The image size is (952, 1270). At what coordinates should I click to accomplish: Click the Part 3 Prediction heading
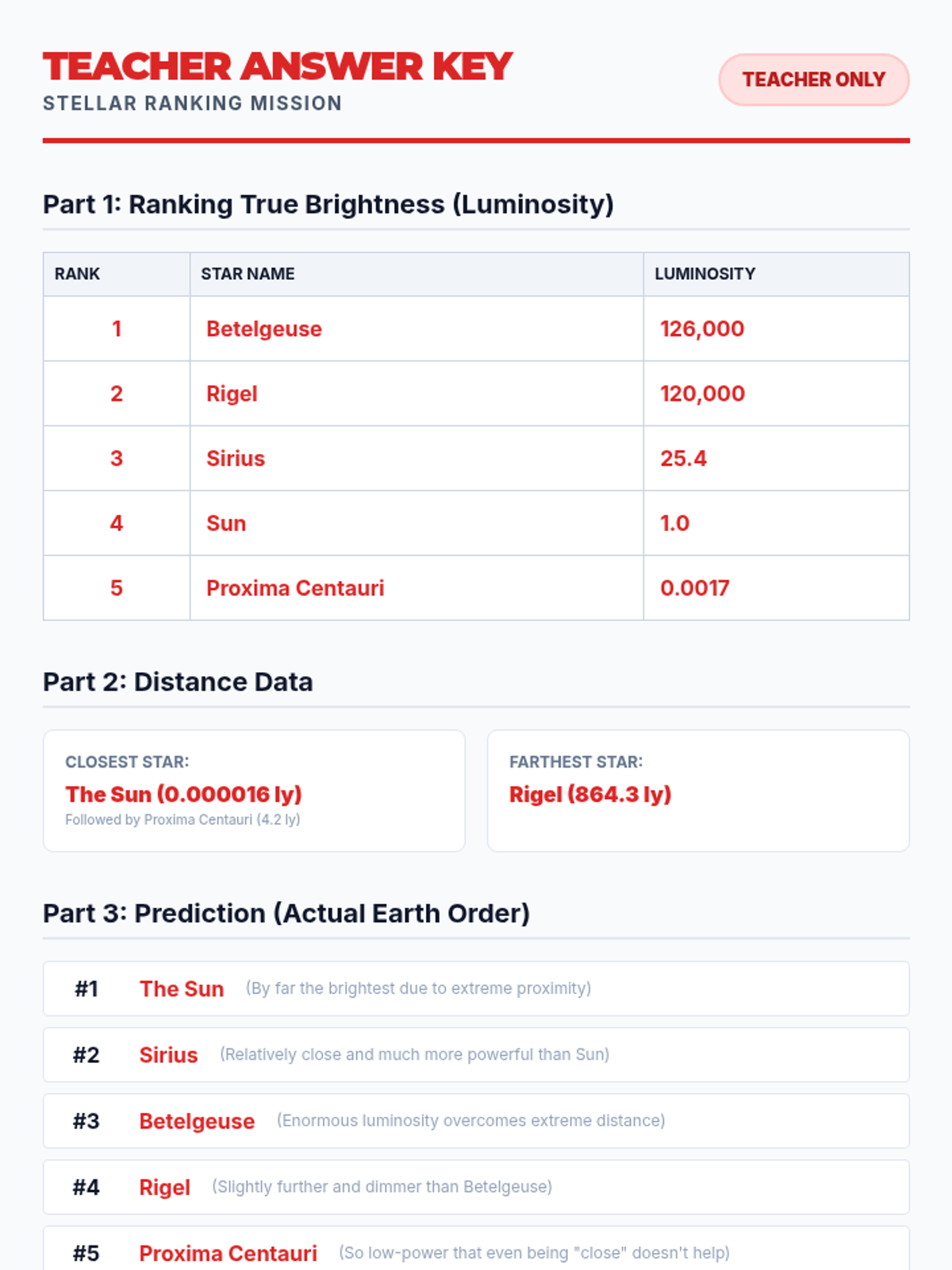tap(286, 914)
